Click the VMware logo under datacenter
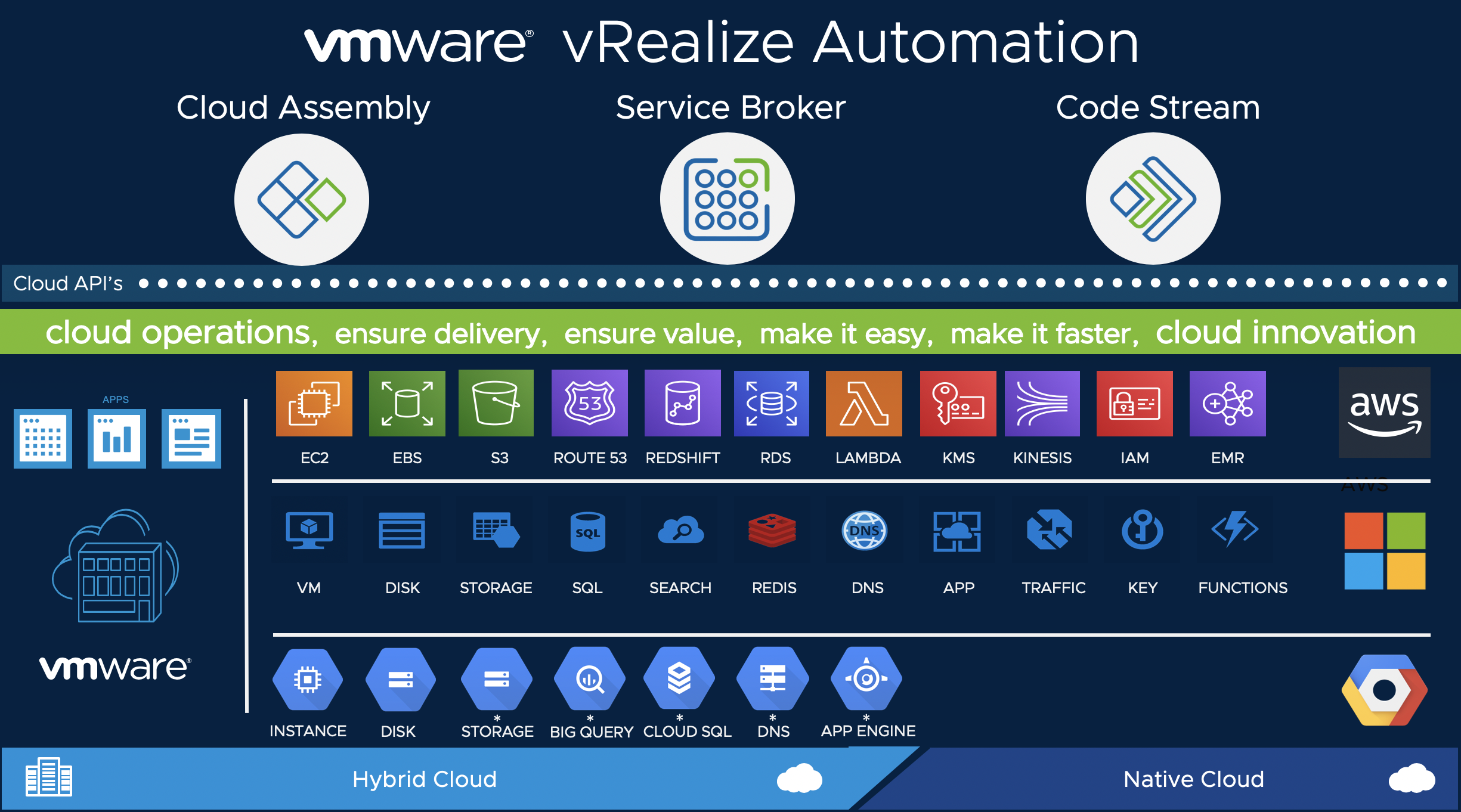This screenshot has height=812, width=1461. pyautogui.click(x=116, y=668)
